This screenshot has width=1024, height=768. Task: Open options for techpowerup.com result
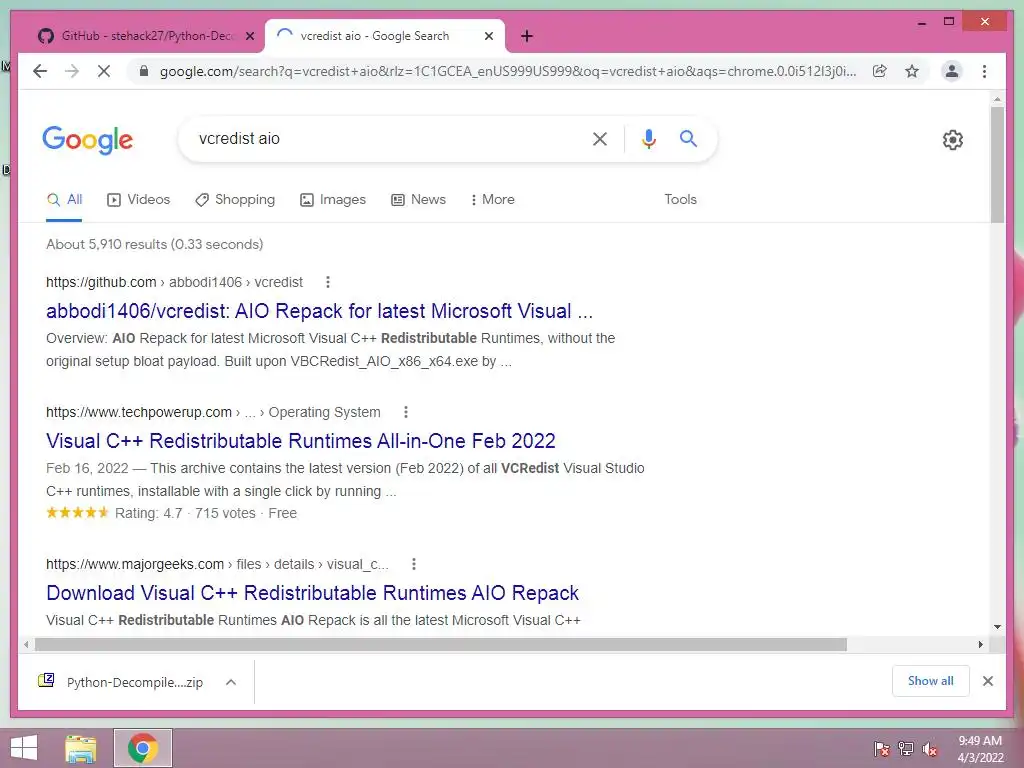406,412
